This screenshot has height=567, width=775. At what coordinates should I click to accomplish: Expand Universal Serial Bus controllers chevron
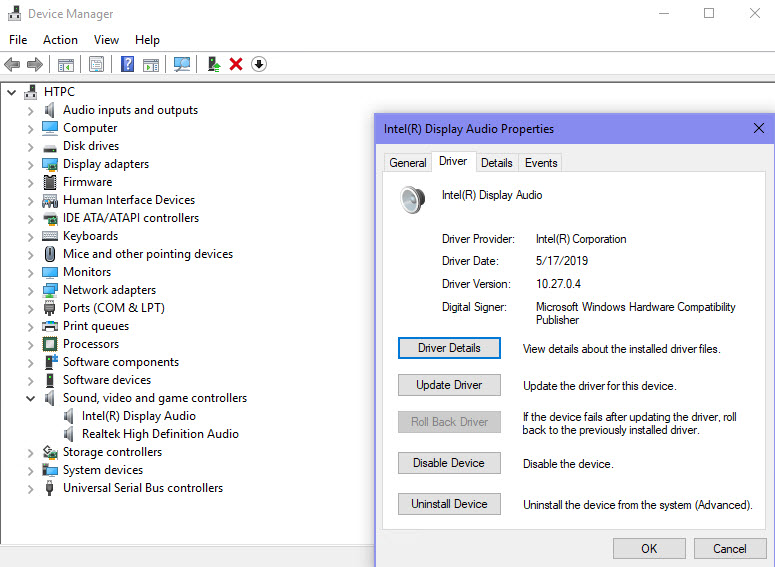[x=30, y=489]
